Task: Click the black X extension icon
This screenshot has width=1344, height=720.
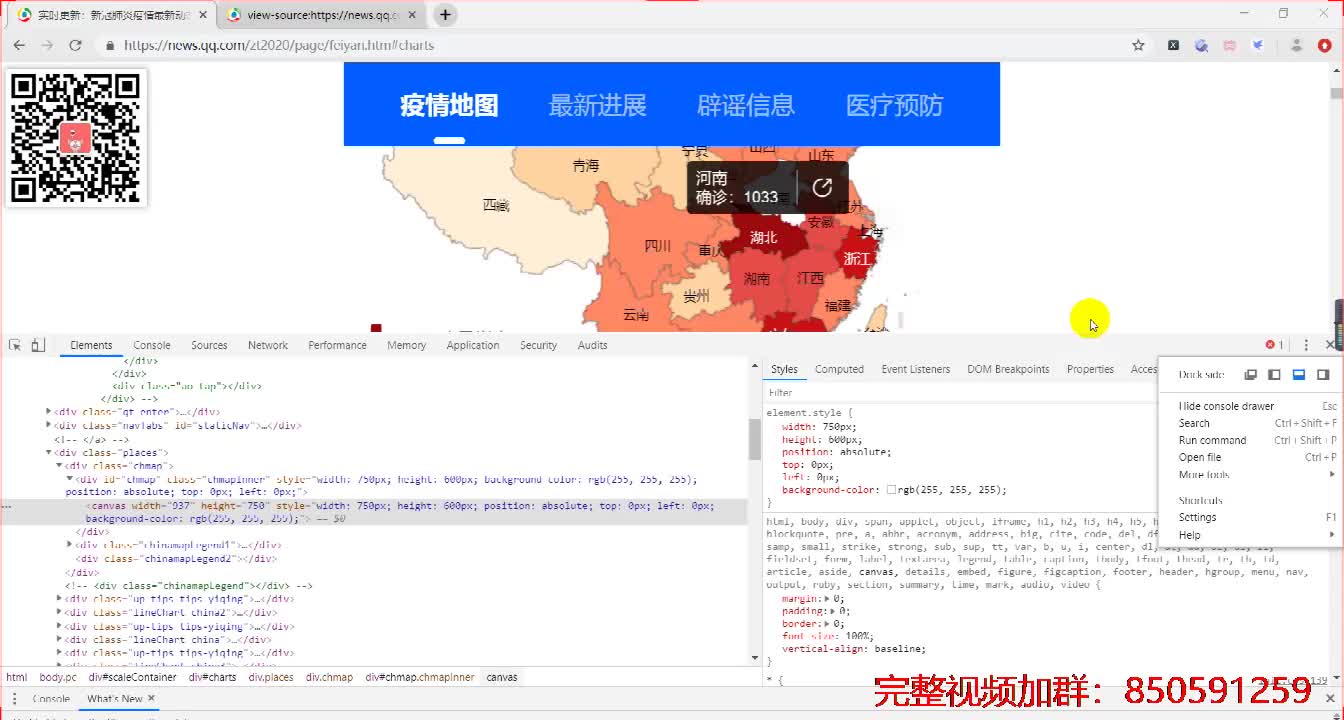Action: coord(1174,45)
